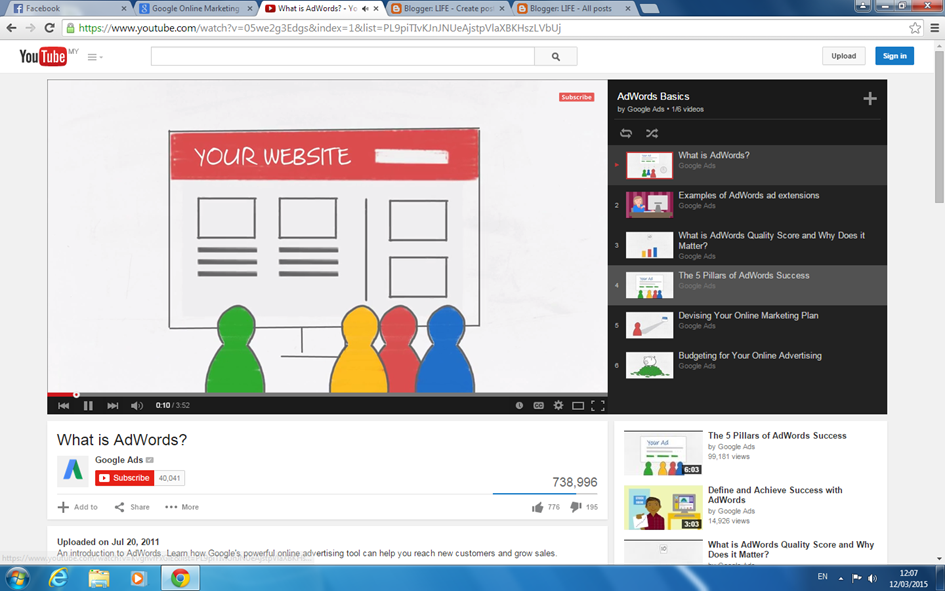Click the Sign in button
Image resolution: width=945 pixels, height=591 pixels.
click(x=894, y=56)
